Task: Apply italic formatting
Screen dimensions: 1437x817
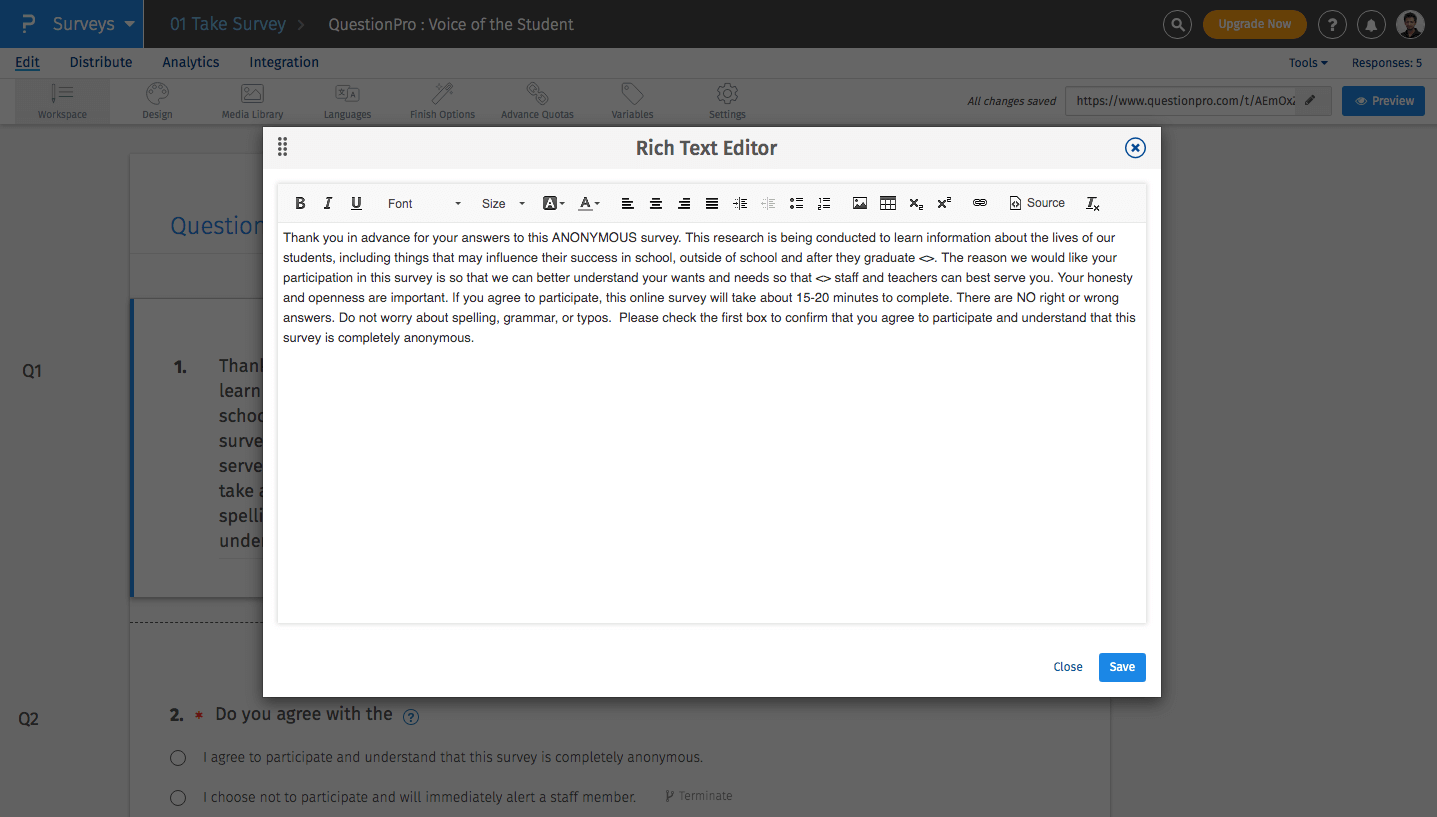Action: 328,203
